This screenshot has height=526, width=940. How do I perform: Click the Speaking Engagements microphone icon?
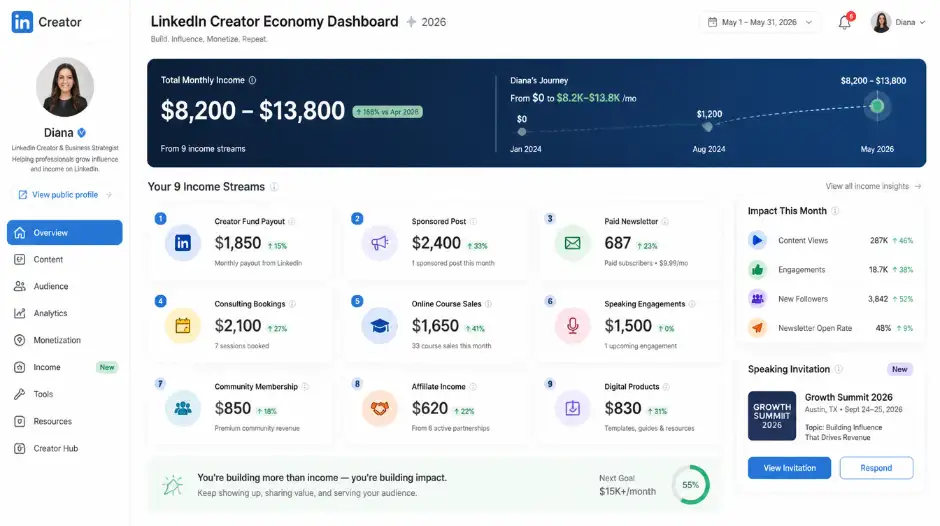tap(573, 325)
